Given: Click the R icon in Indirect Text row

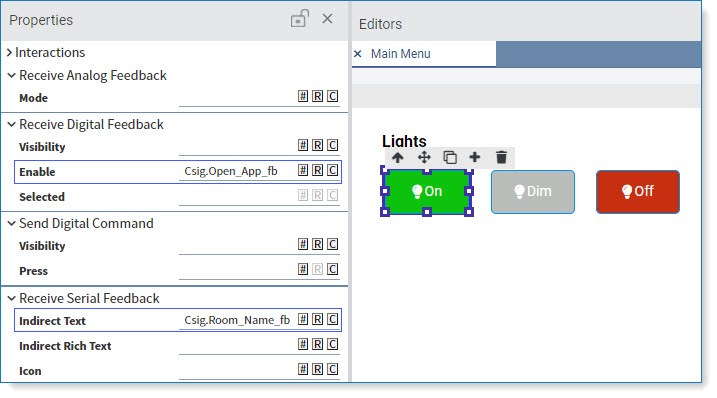Looking at the screenshot, I should (x=317, y=319).
